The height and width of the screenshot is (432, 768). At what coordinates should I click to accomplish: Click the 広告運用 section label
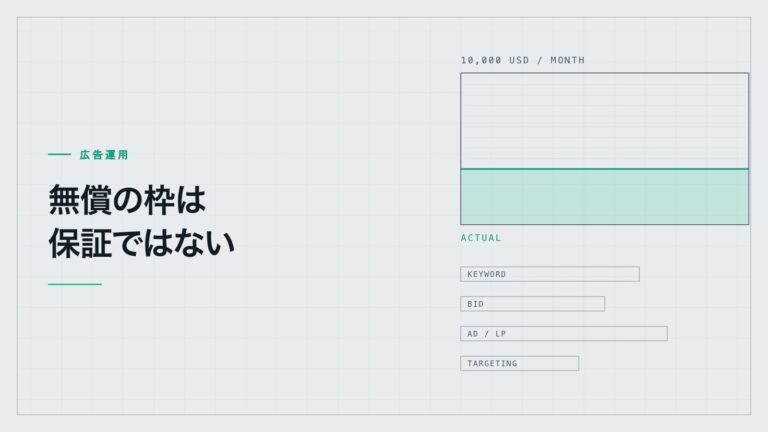[x=104, y=155]
